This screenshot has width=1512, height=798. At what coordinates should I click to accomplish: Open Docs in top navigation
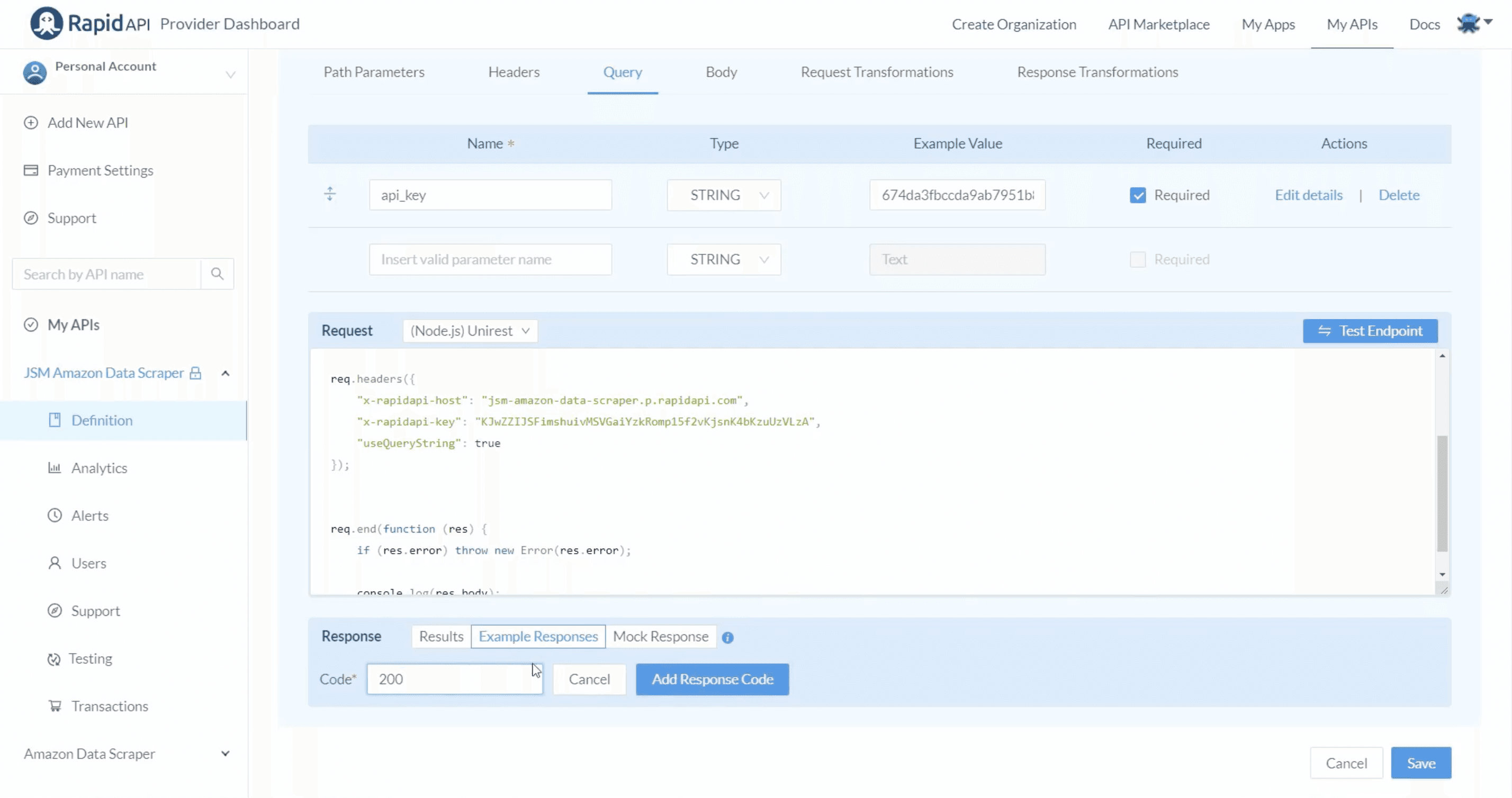pos(1425,24)
